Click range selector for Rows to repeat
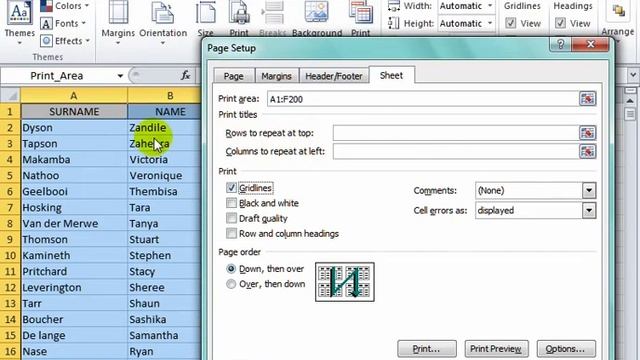Image resolution: width=640 pixels, height=360 pixels. 587,133
